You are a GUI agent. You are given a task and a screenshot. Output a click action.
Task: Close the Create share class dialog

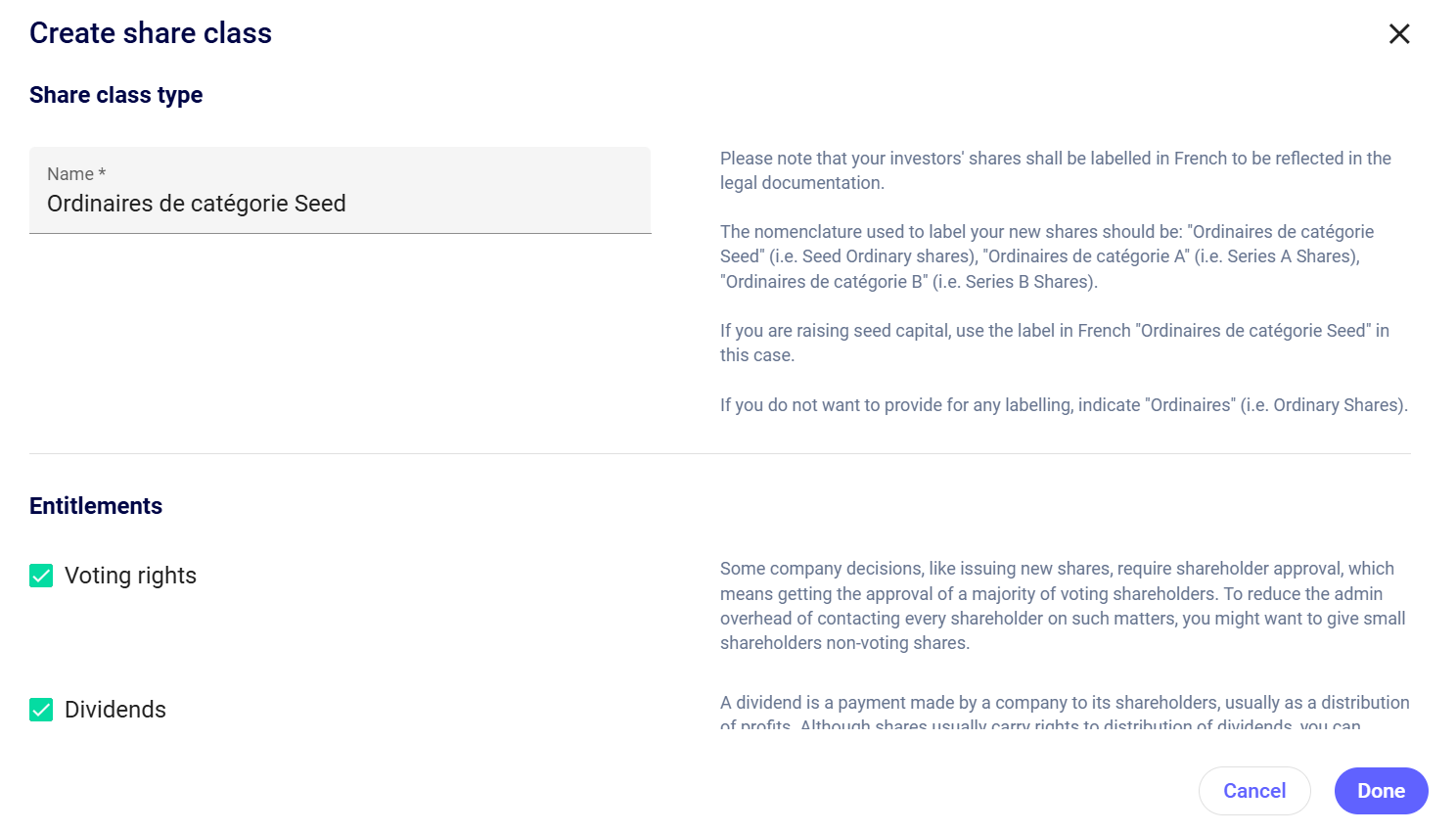click(1399, 34)
